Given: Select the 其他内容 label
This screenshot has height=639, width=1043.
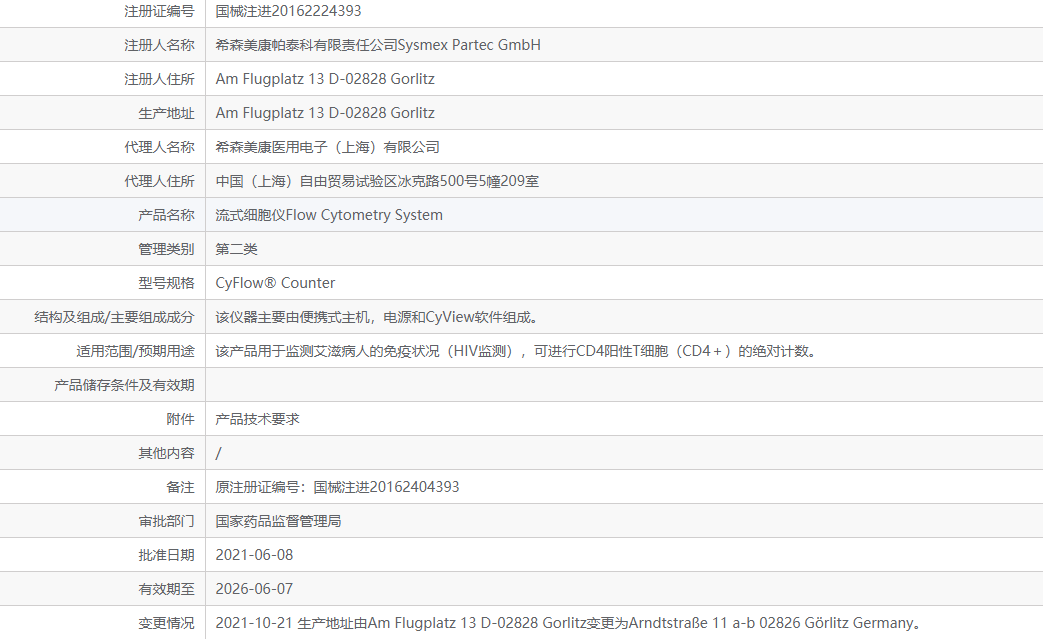Looking at the screenshot, I should tap(166, 453).
